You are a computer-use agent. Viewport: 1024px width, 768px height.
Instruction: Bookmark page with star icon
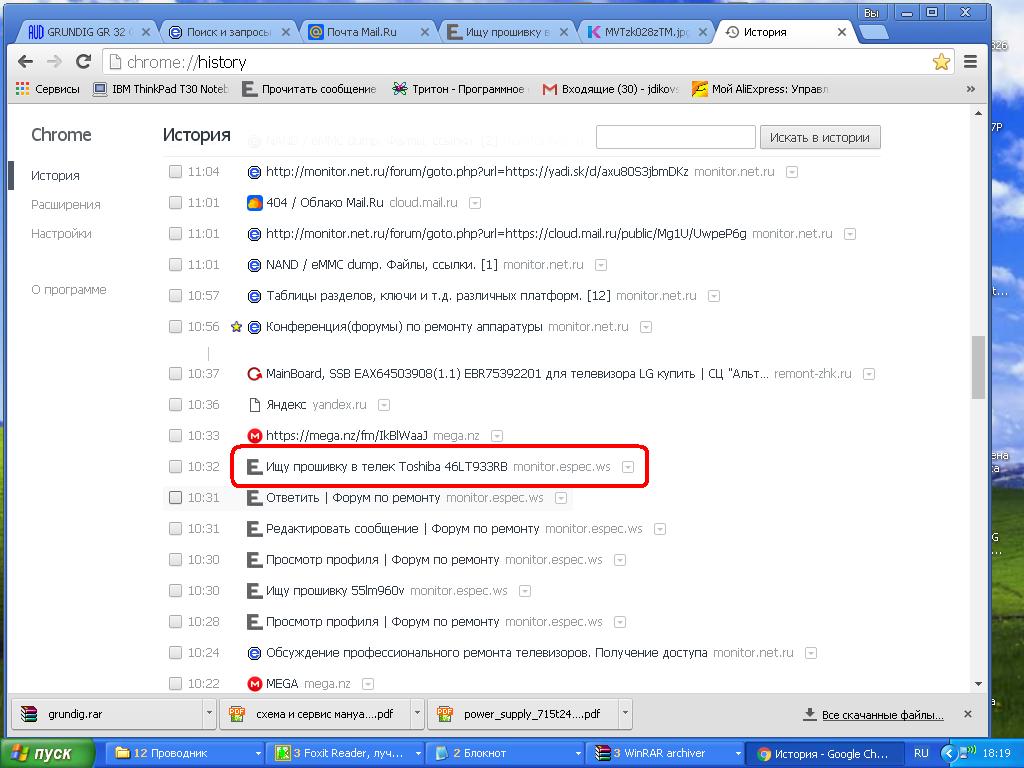coord(941,62)
